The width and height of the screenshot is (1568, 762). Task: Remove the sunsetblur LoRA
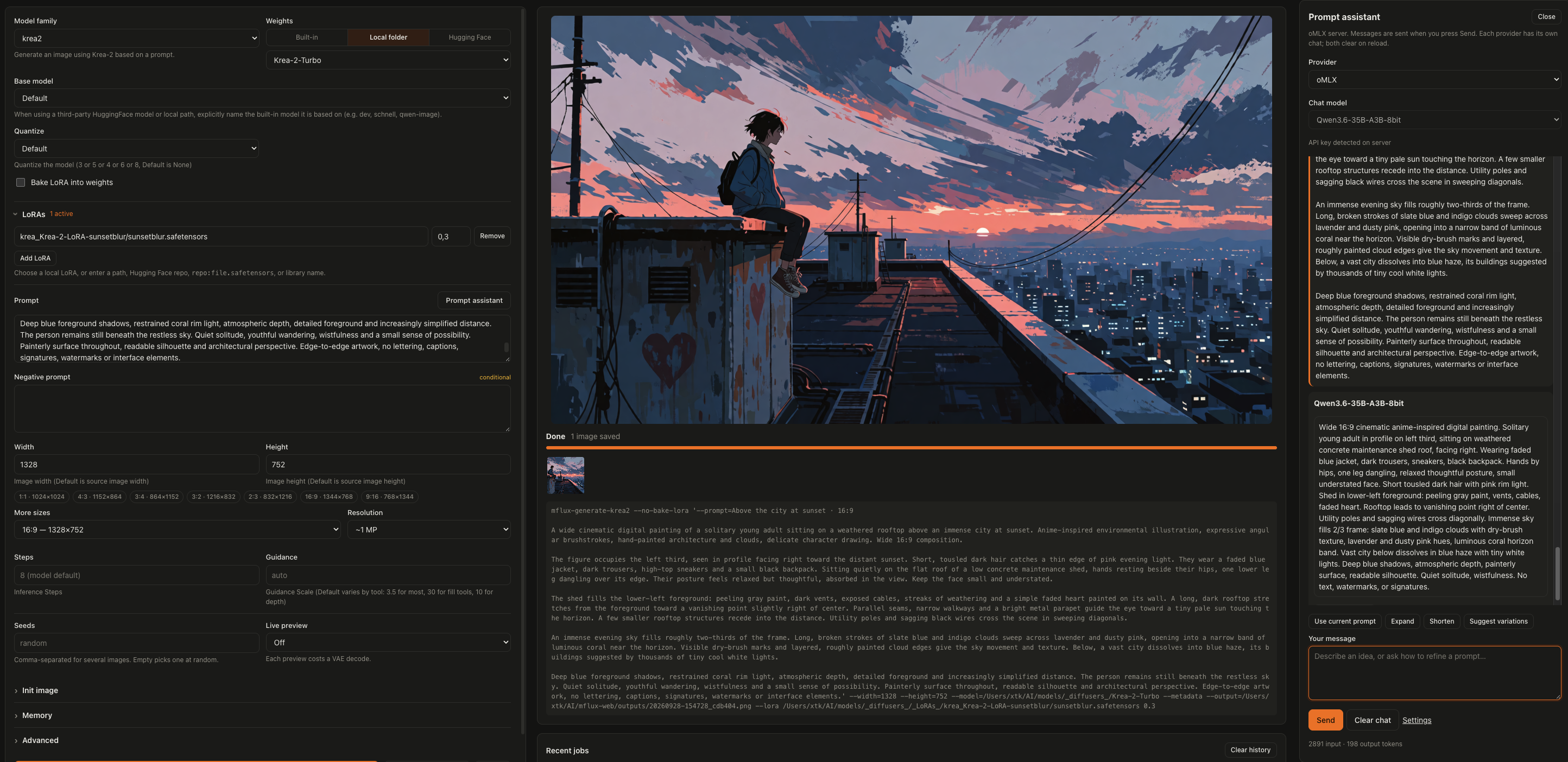coord(492,236)
